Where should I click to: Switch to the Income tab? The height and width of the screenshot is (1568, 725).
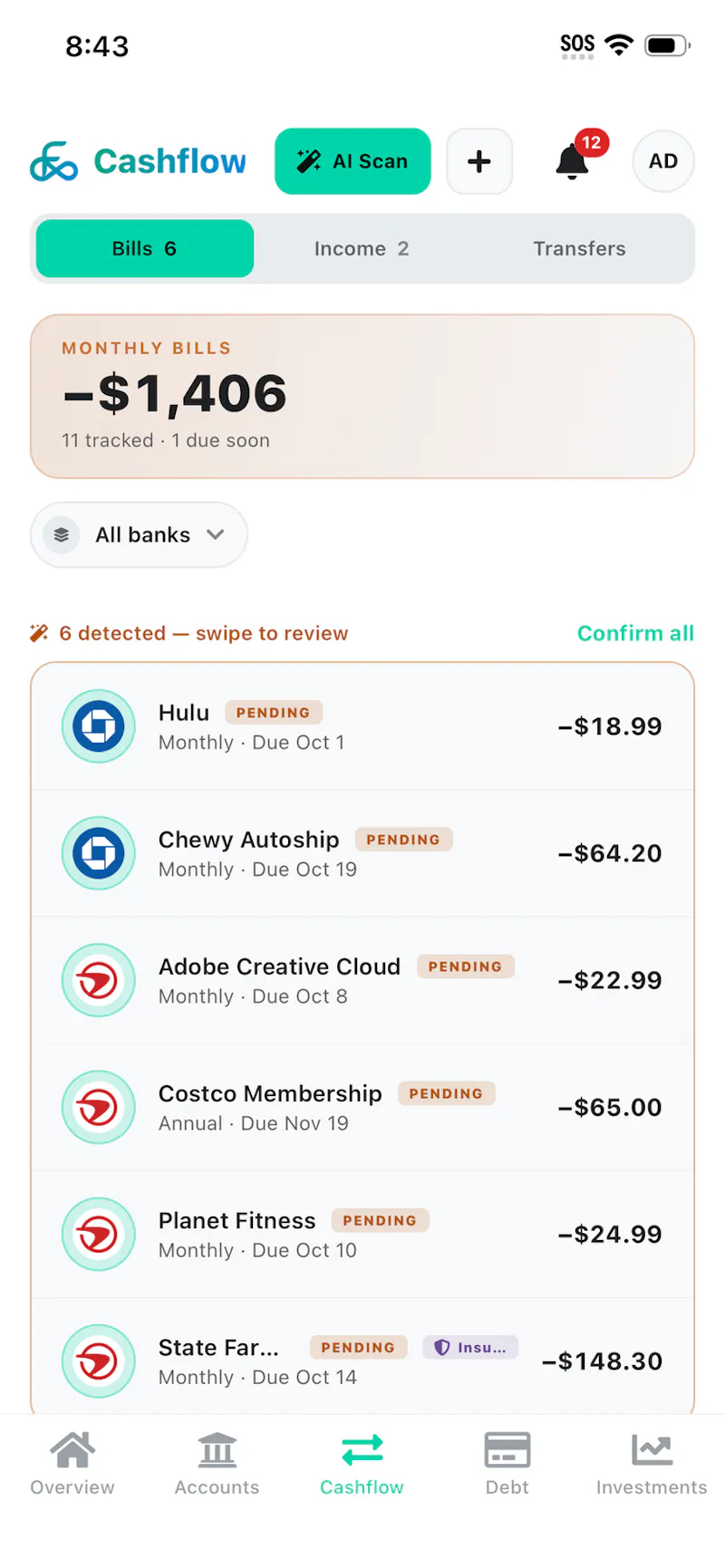362,248
